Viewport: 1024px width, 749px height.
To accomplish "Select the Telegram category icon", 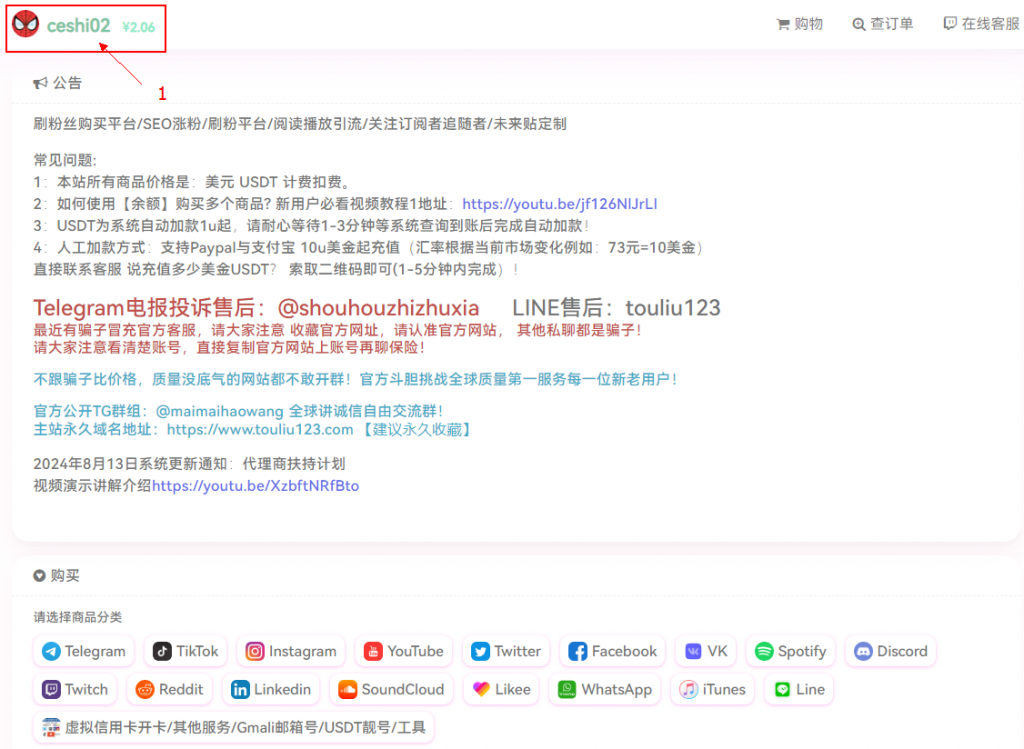I will (51, 651).
